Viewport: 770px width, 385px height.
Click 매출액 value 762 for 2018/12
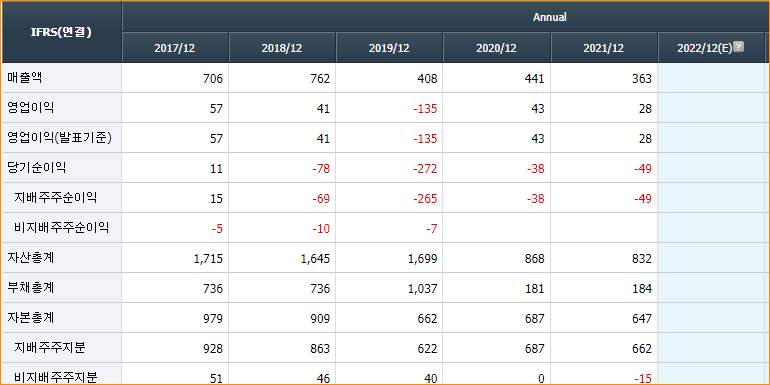click(320, 79)
